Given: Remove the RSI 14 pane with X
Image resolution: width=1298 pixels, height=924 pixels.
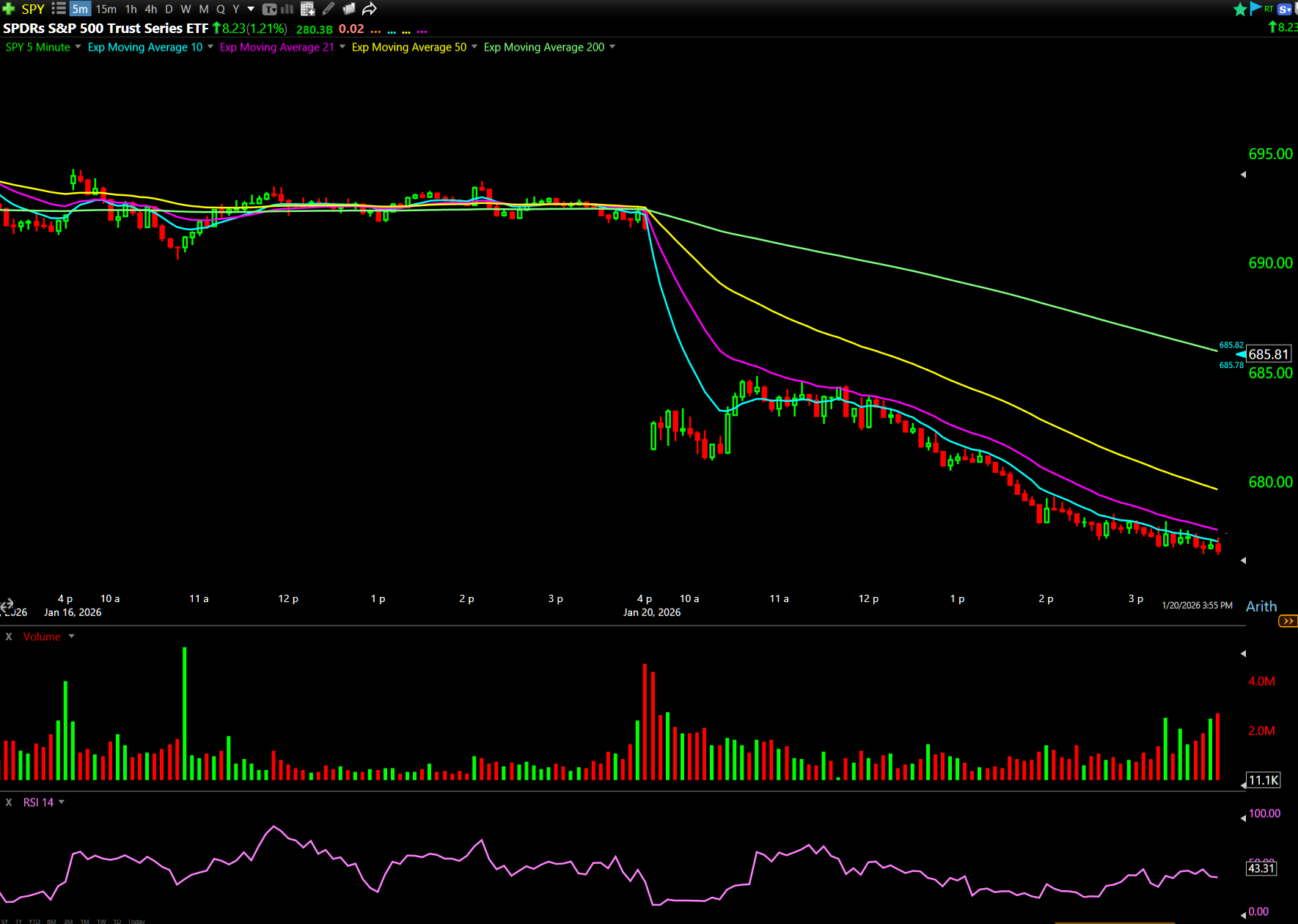Looking at the screenshot, I should pos(9,802).
